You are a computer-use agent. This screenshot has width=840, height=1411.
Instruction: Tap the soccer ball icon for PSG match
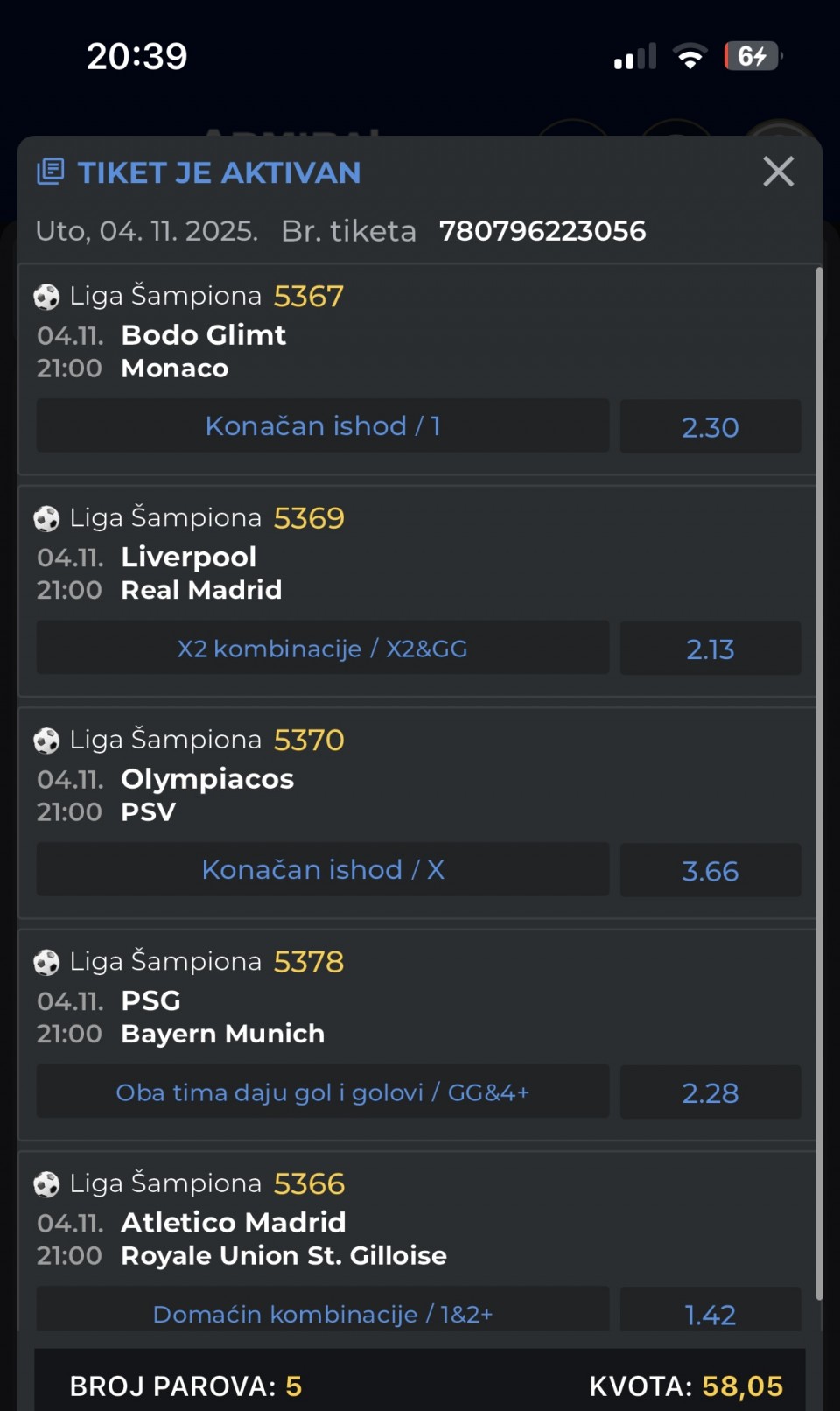46,963
